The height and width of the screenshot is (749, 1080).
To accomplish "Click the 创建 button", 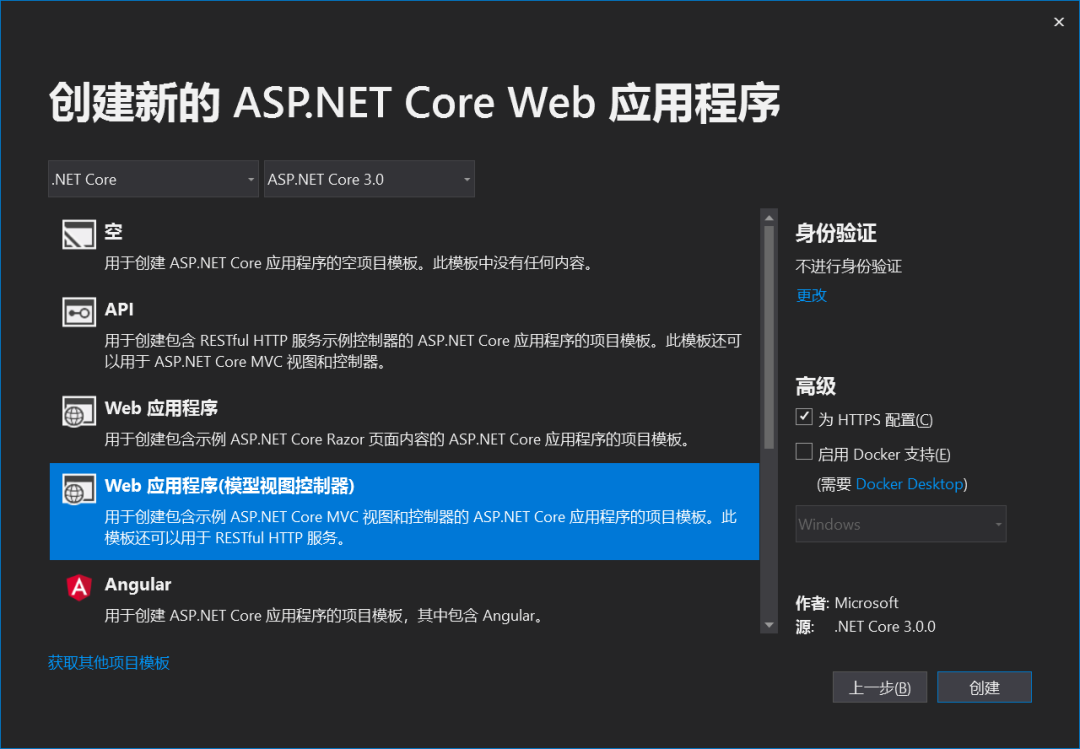I will [x=984, y=687].
